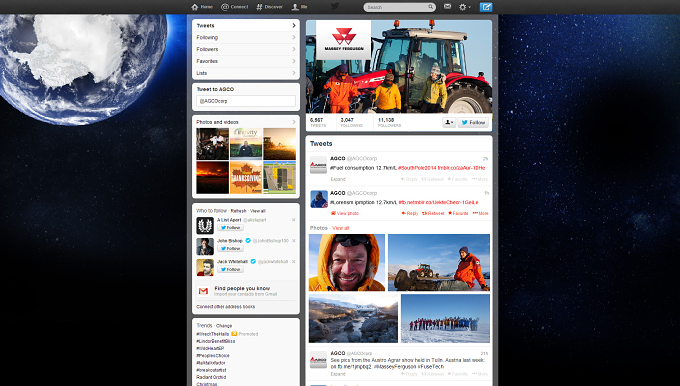This screenshot has width=680, height=386.
Task: Open smiling man in yellow hood photo
Action: pos(347,262)
